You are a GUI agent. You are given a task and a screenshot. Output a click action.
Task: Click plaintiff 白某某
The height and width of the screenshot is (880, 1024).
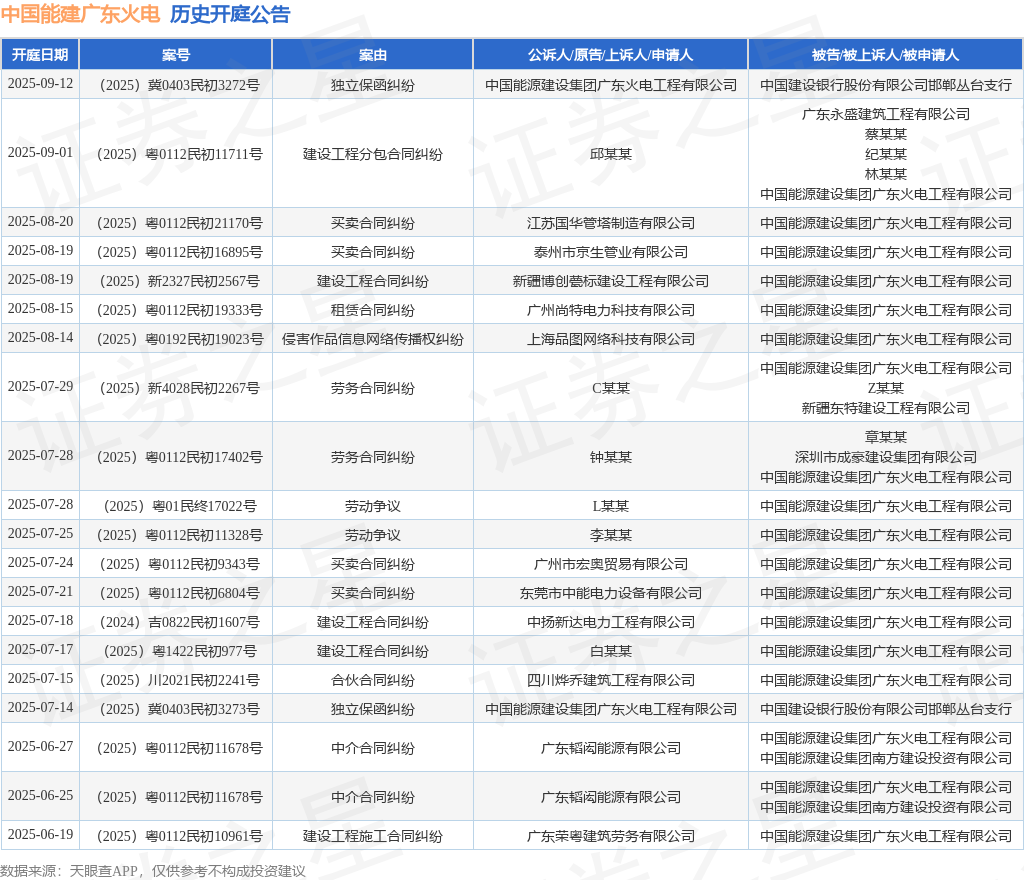coord(611,652)
